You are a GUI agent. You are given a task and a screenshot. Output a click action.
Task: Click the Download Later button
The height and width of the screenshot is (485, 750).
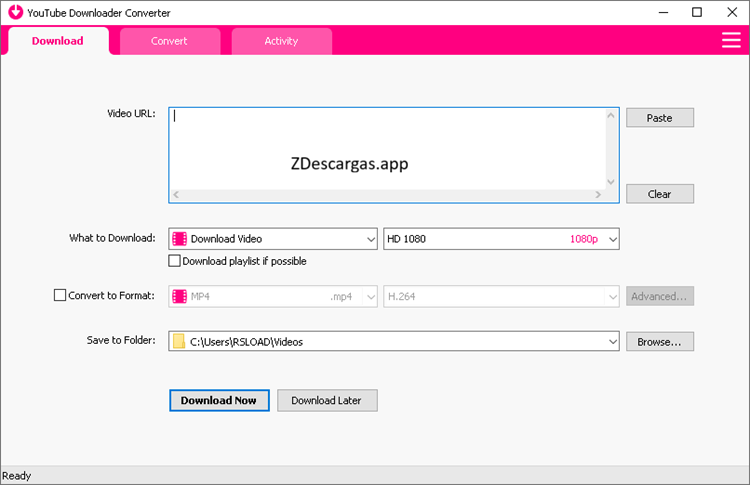click(327, 400)
